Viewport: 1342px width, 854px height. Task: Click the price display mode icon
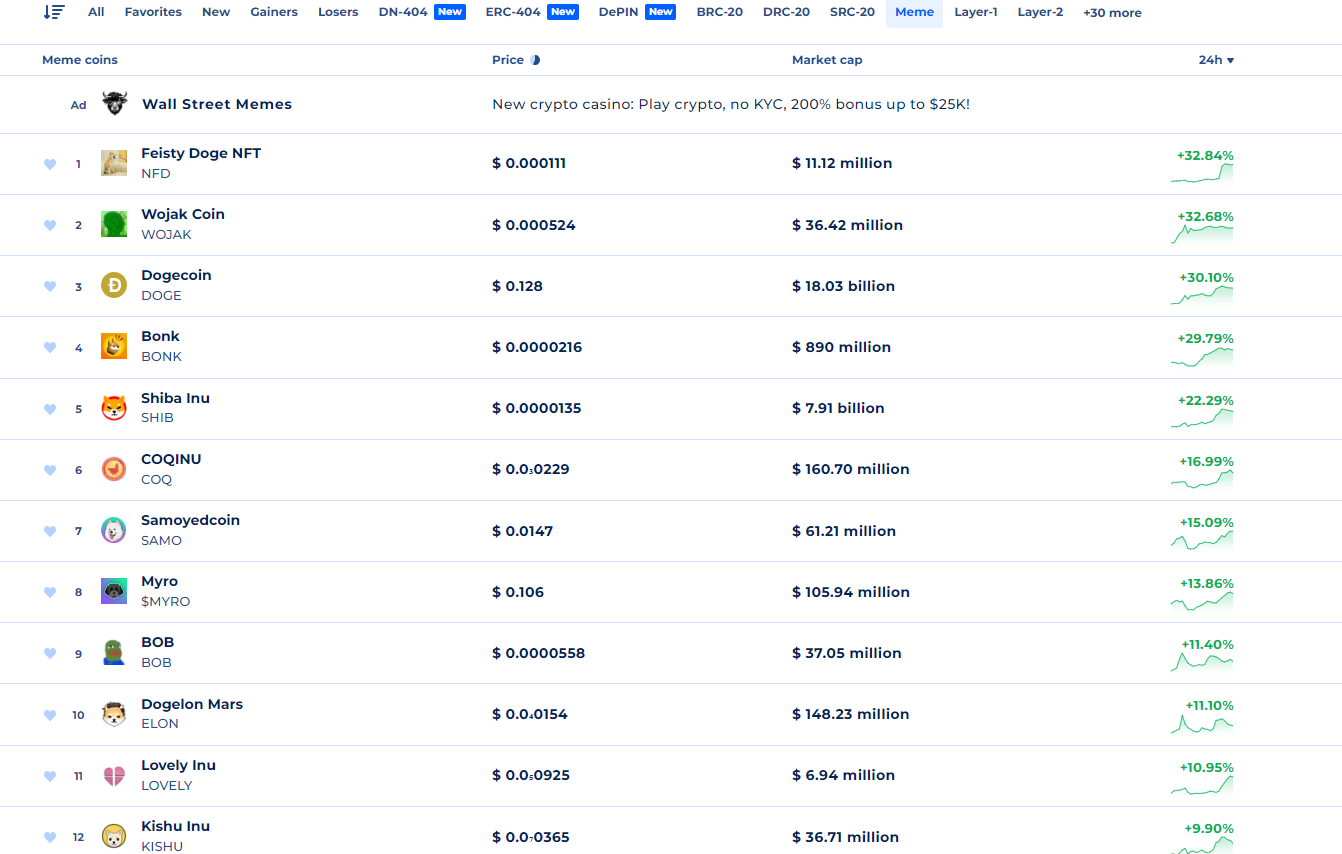click(x=535, y=60)
